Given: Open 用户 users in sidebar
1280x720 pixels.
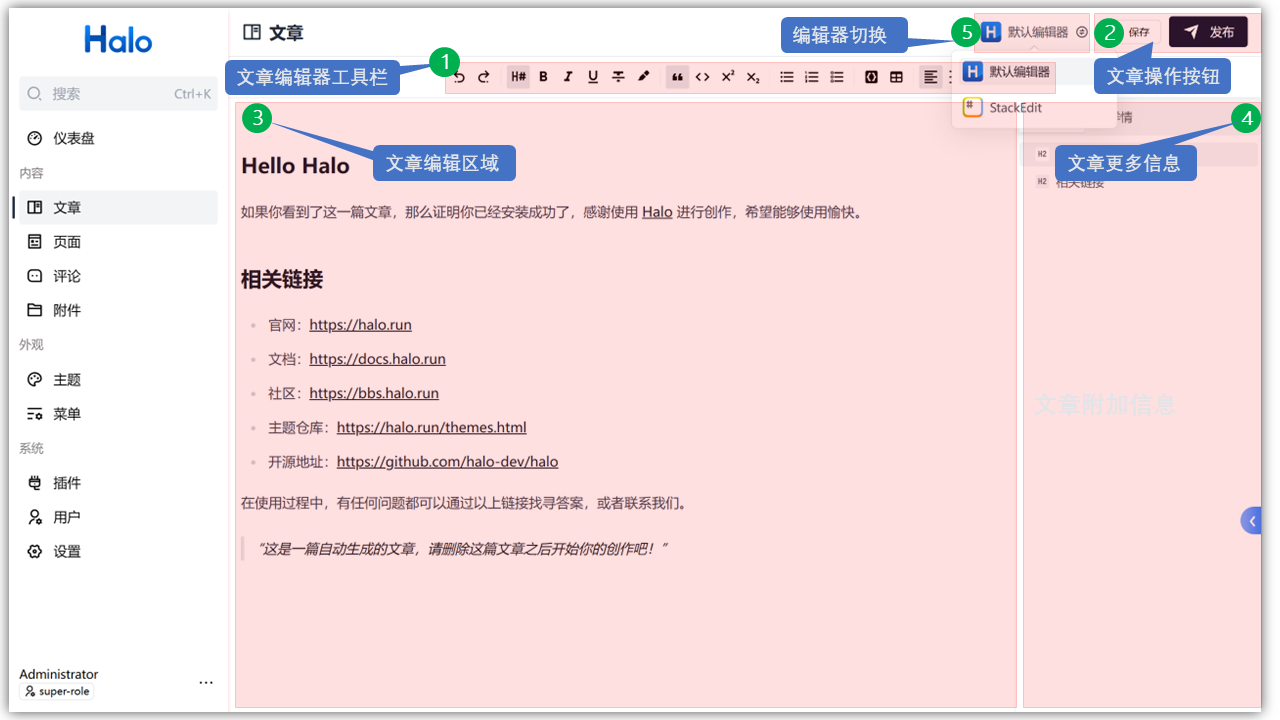Looking at the screenshot, I should [x=118, y=517].
